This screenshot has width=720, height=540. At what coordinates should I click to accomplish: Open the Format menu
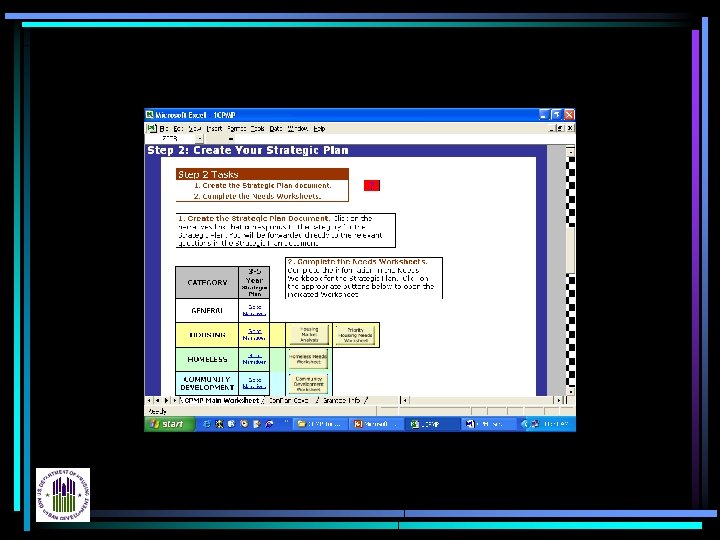tap(236, 129)
